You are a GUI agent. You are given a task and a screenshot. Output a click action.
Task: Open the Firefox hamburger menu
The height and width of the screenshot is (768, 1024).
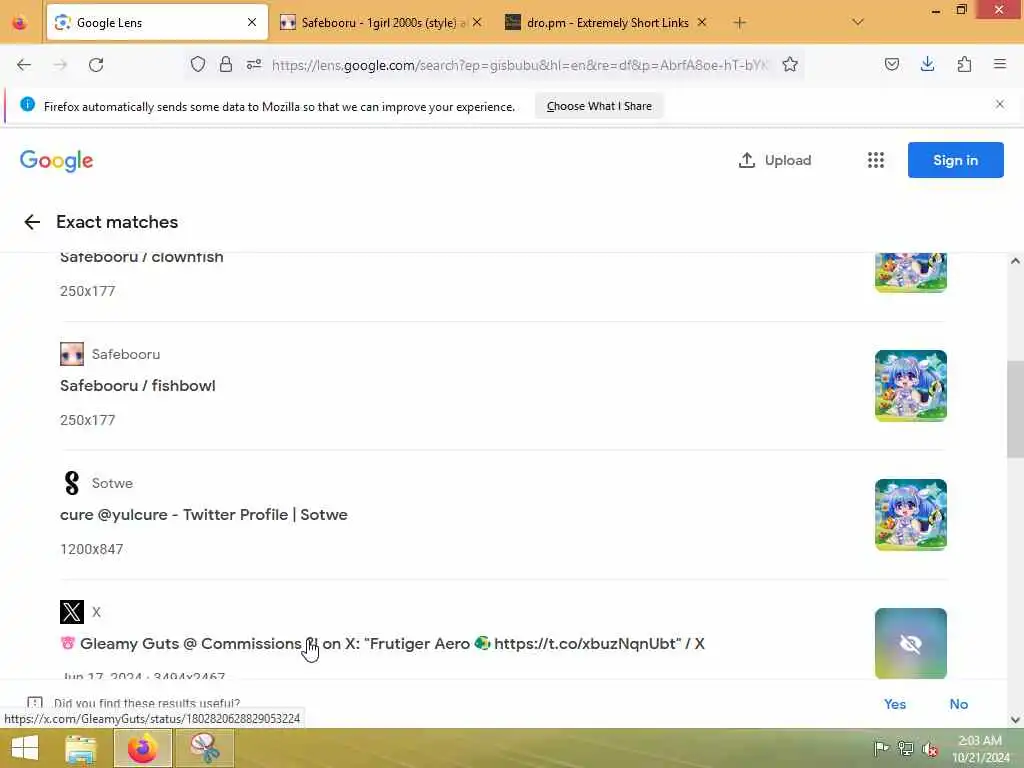[1000, 64]
